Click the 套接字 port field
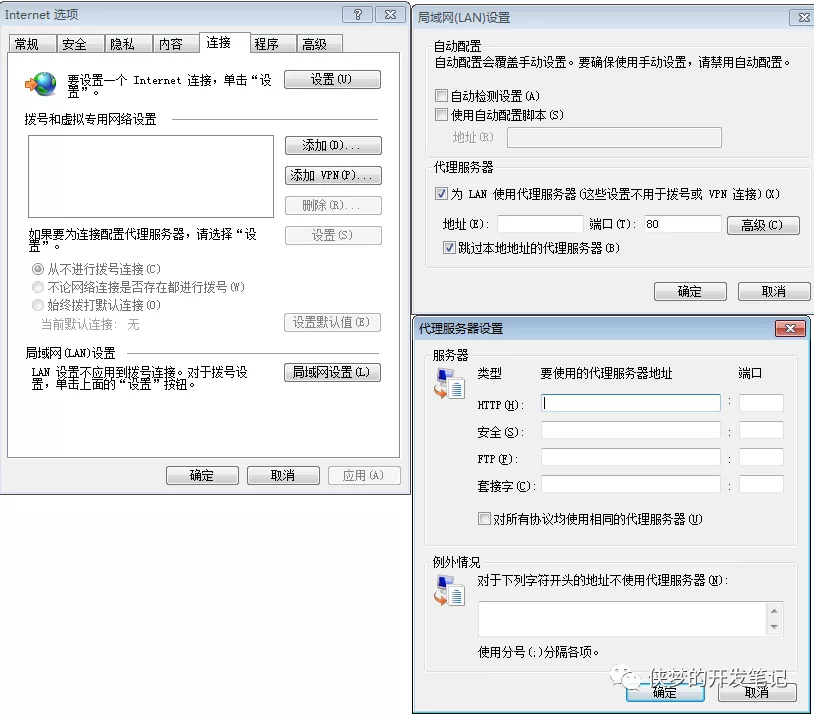Viewport: 814px width, 714px height. pyautogui.click(x=761, y=484)
